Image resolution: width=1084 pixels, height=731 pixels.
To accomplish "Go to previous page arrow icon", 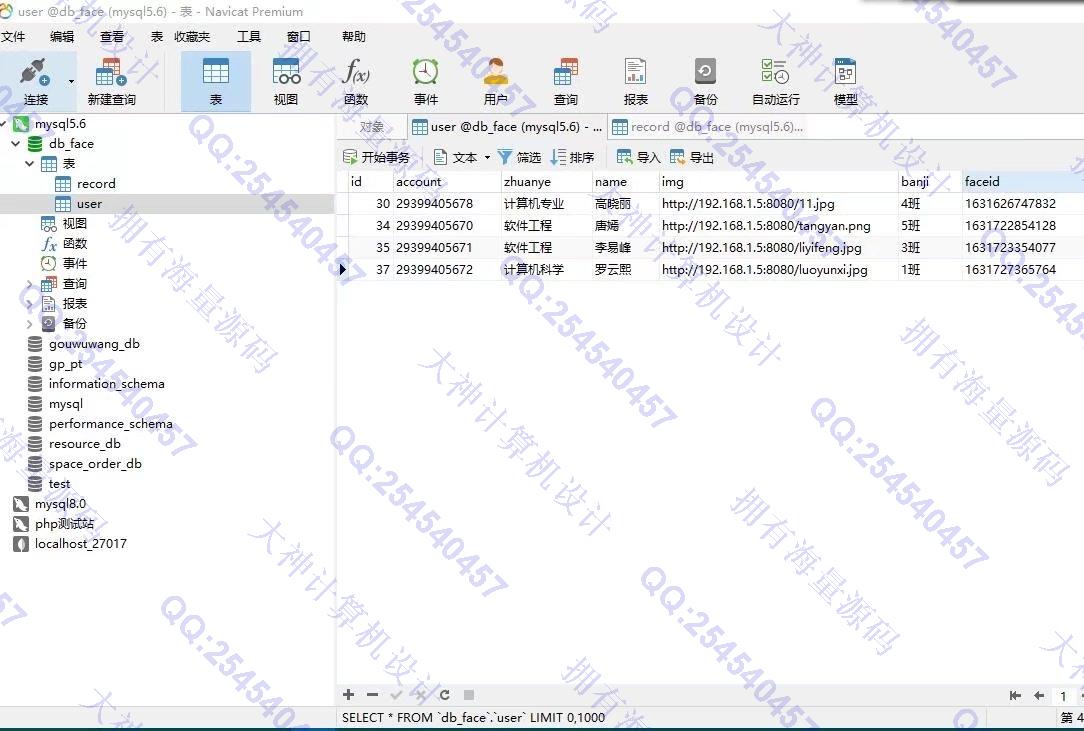I will pyautogui.click(x=1038, y=696).
